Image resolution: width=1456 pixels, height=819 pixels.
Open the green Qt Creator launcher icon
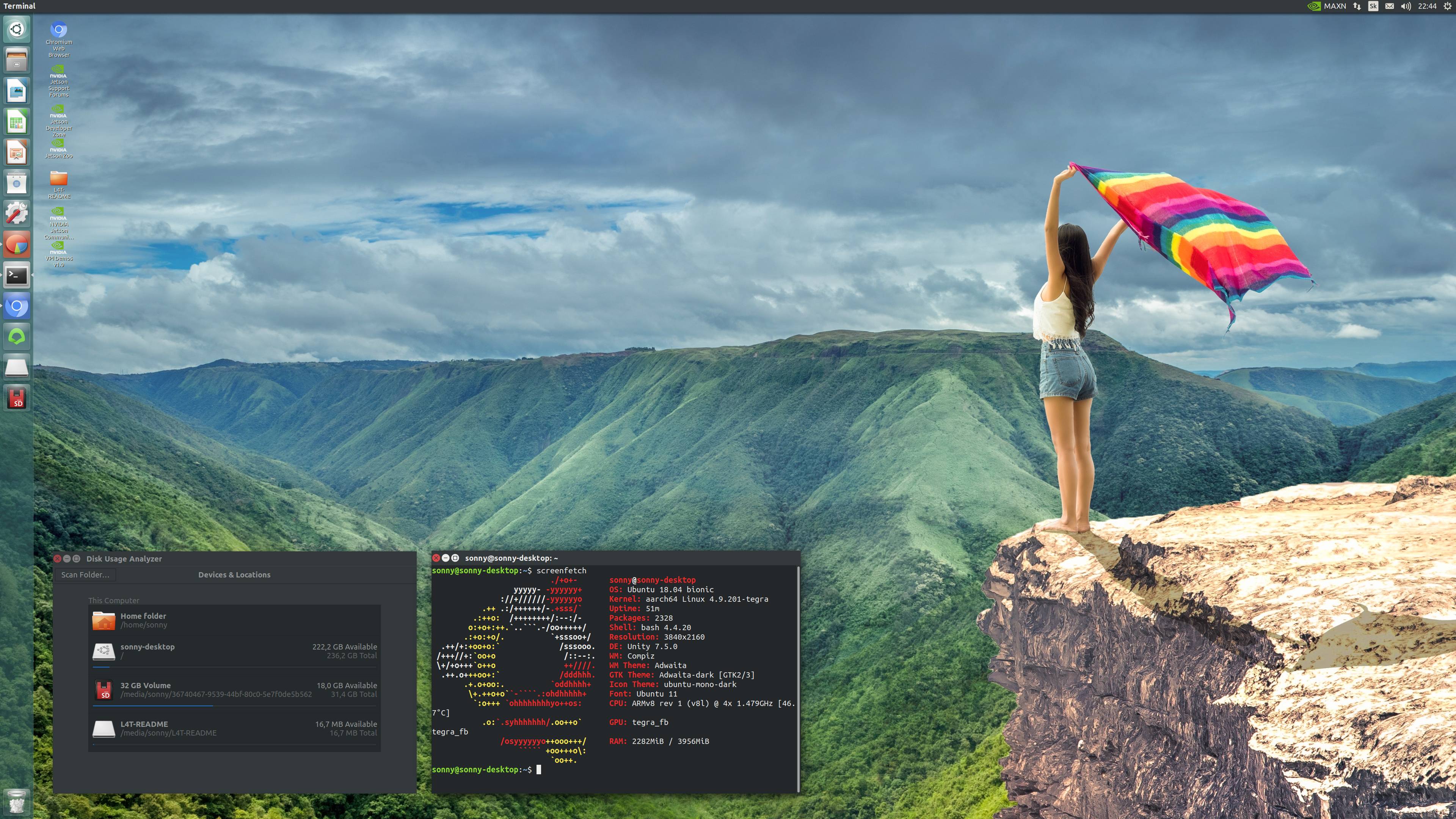point(16,337)
